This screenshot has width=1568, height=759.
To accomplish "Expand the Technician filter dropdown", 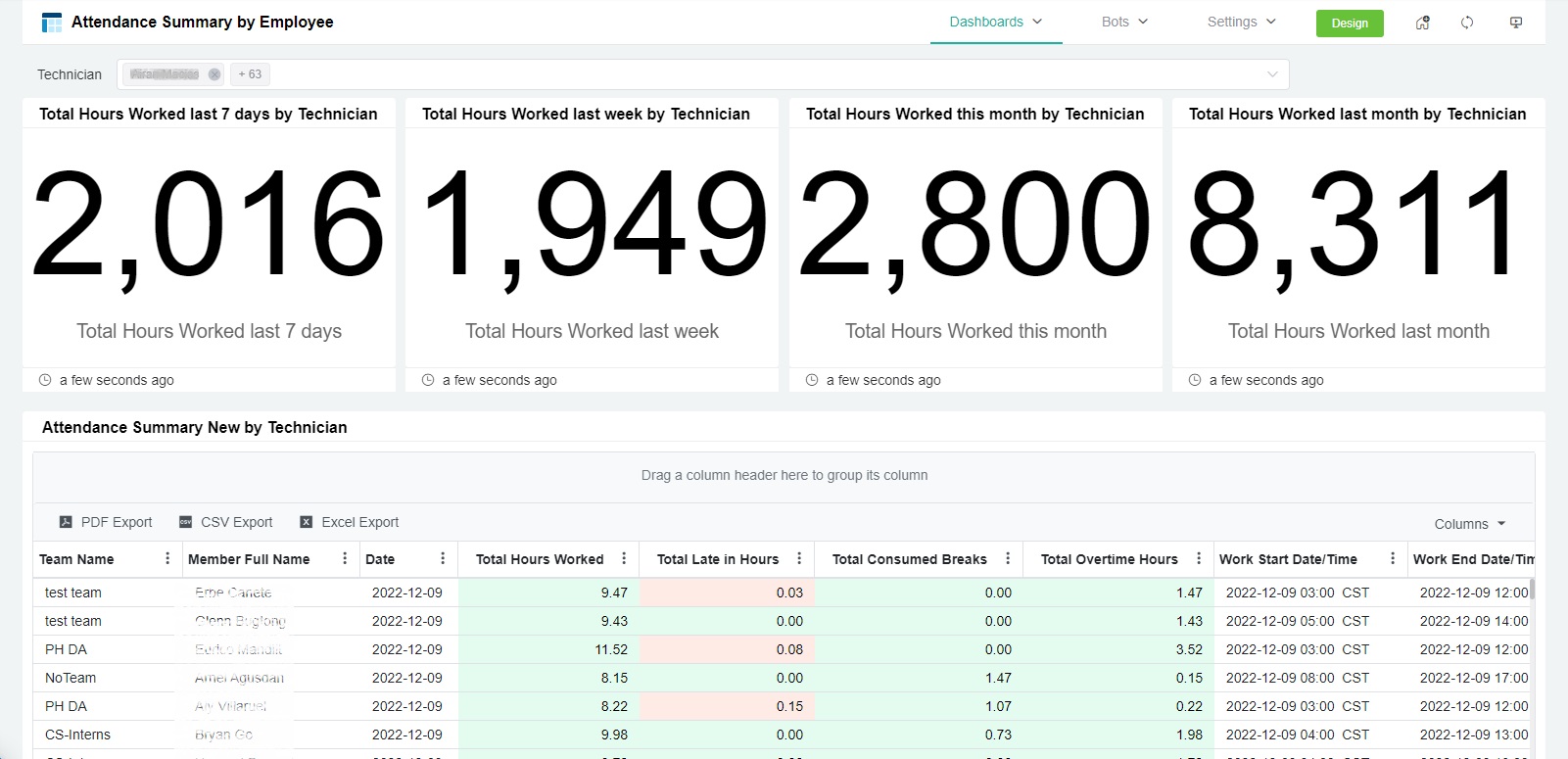I will coord(1272,74).
